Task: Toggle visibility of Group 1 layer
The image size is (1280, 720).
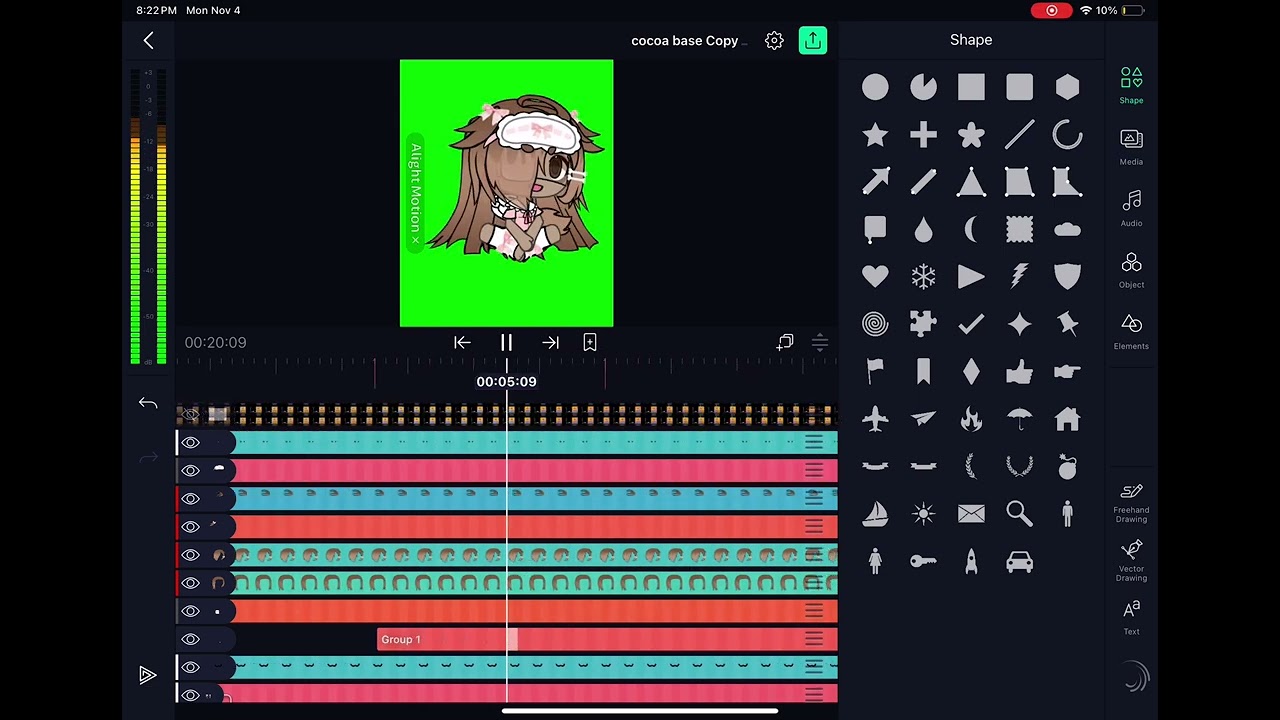Action: (190, 639)
